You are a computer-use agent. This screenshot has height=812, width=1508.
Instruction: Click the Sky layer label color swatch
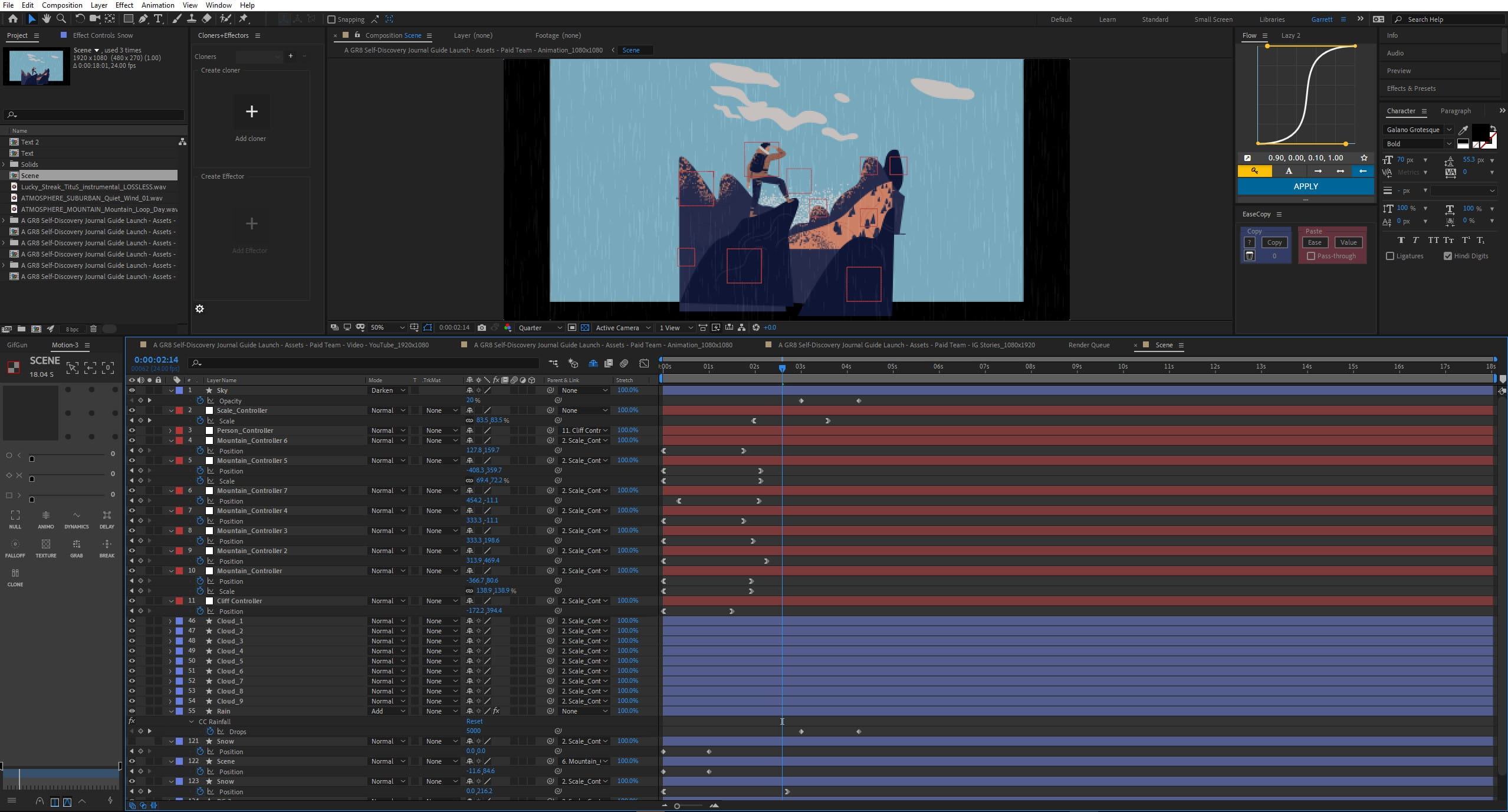click(179, 390)
